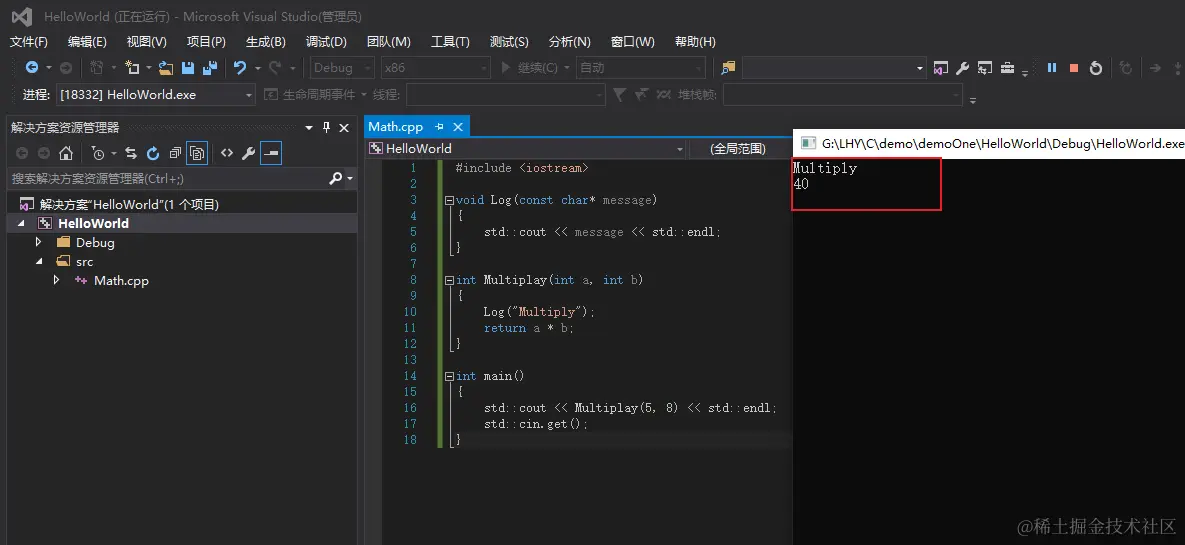This screenshot has width=1185, height=545.
Task: Select the Math.cpp editor tab
Action: tap(396, 126)
